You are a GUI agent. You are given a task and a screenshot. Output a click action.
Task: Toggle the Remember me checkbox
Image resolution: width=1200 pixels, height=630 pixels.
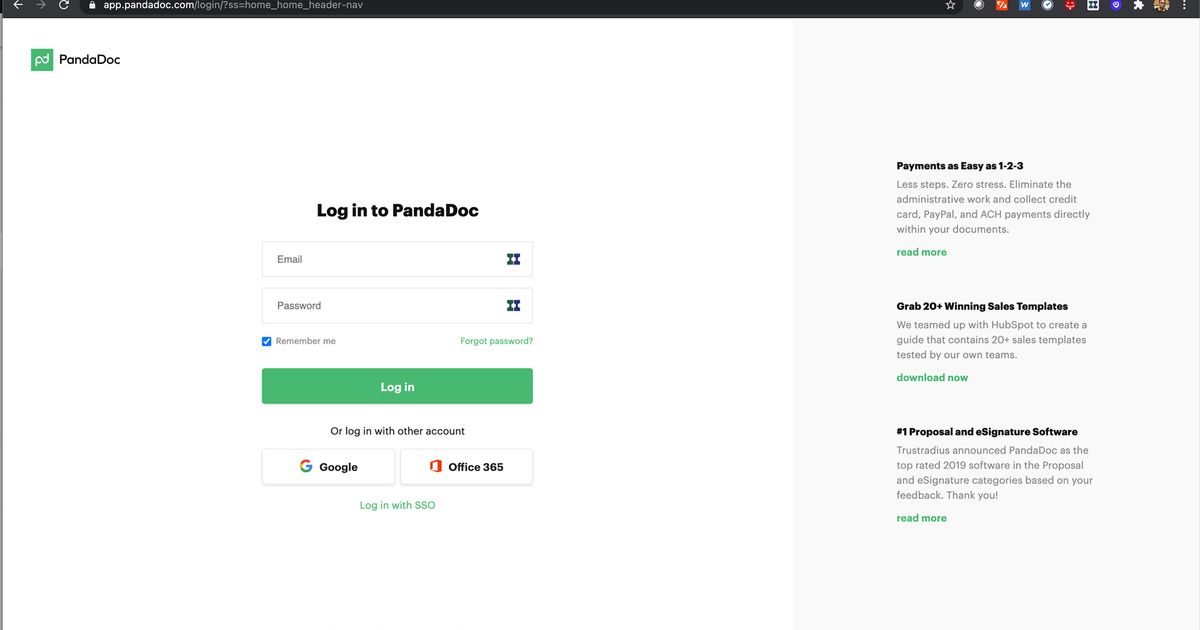[x=267, y=341]
